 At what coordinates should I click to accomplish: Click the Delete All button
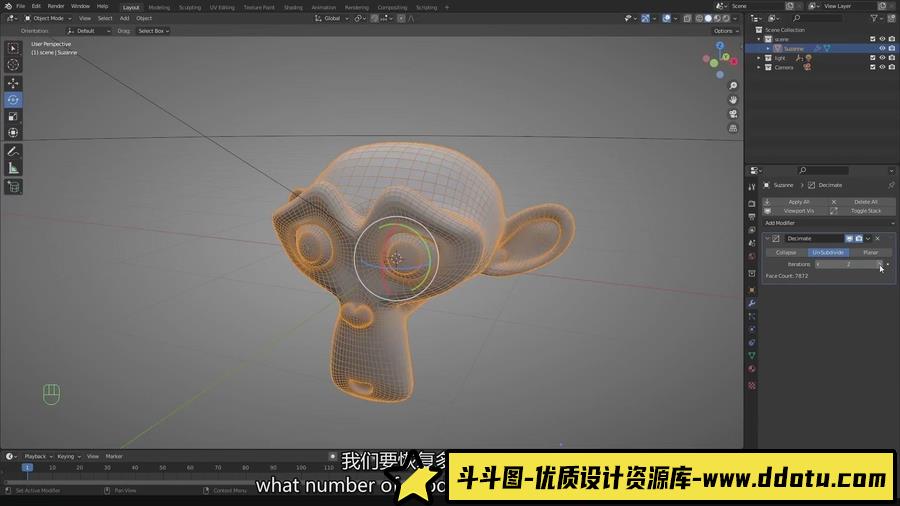pyautogui.click(x=862, y=202)
